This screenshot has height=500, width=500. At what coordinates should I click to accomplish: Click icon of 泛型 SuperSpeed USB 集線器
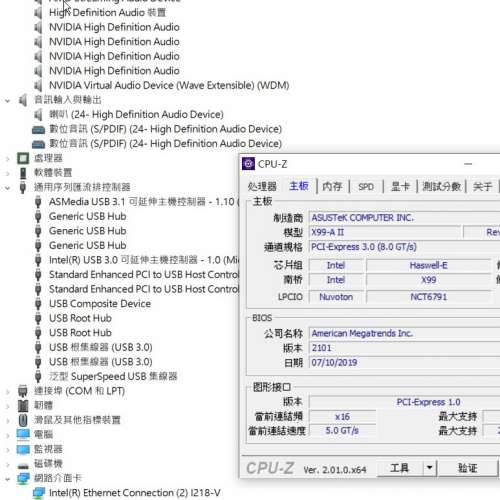coord(38,377)
